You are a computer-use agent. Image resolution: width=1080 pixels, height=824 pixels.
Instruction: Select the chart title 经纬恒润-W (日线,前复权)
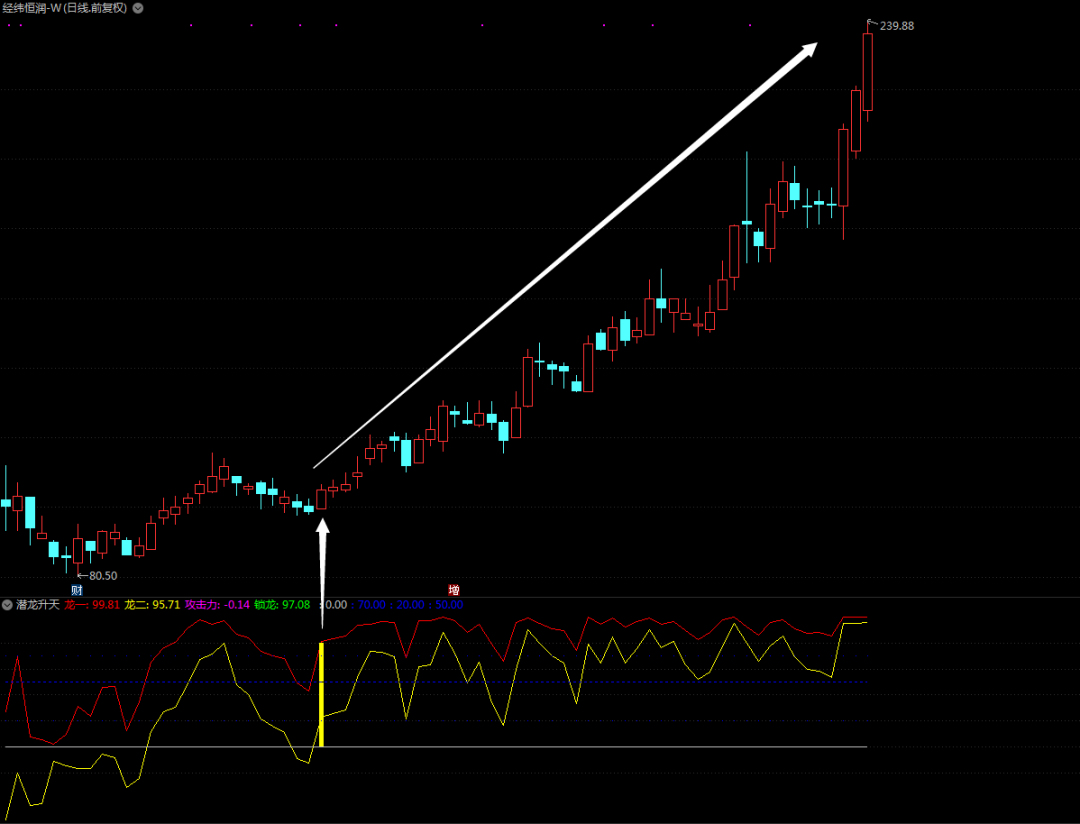[65, 8]
